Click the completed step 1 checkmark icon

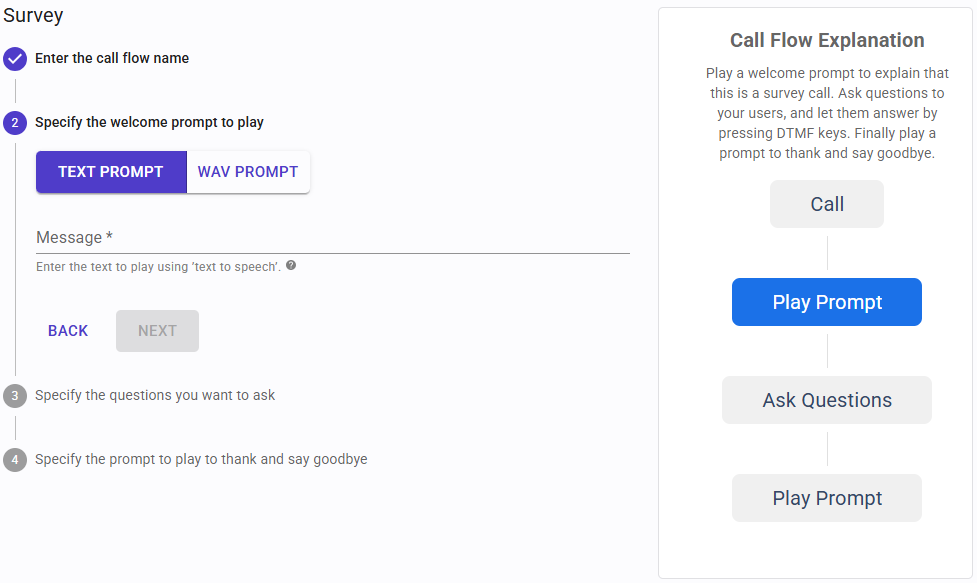(x=15, y=59)
